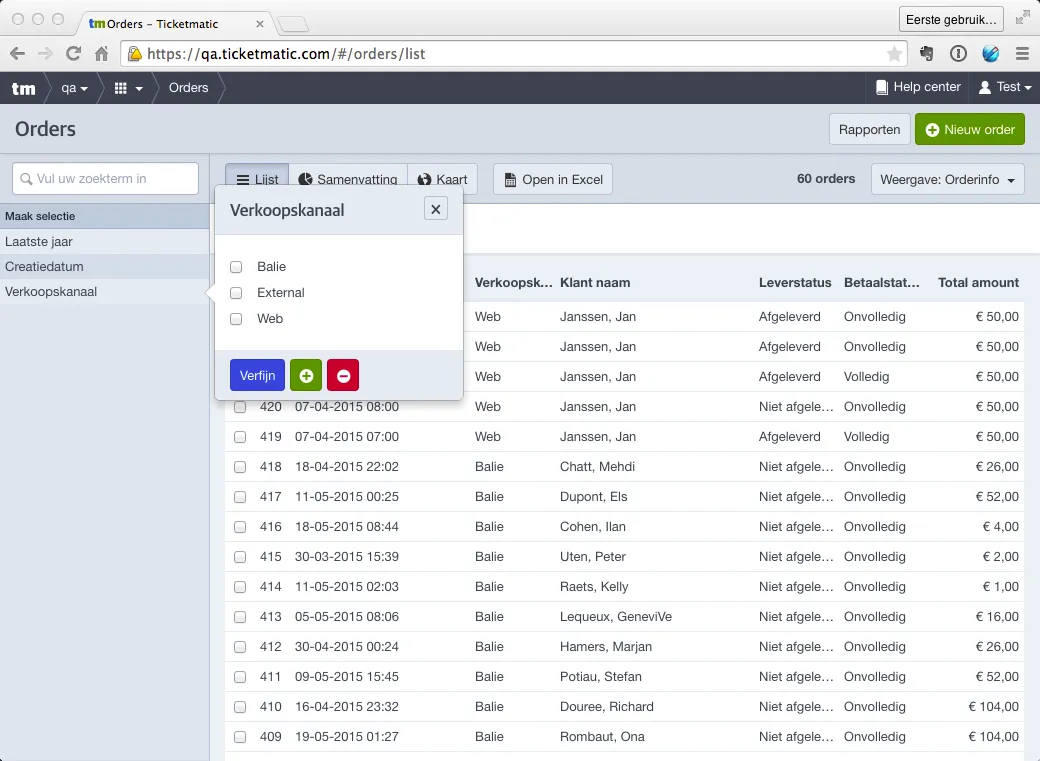Select the Verkoopskanaal filter
The image size is (1040, 761).
pyautogui.click(x=105, y=292)
